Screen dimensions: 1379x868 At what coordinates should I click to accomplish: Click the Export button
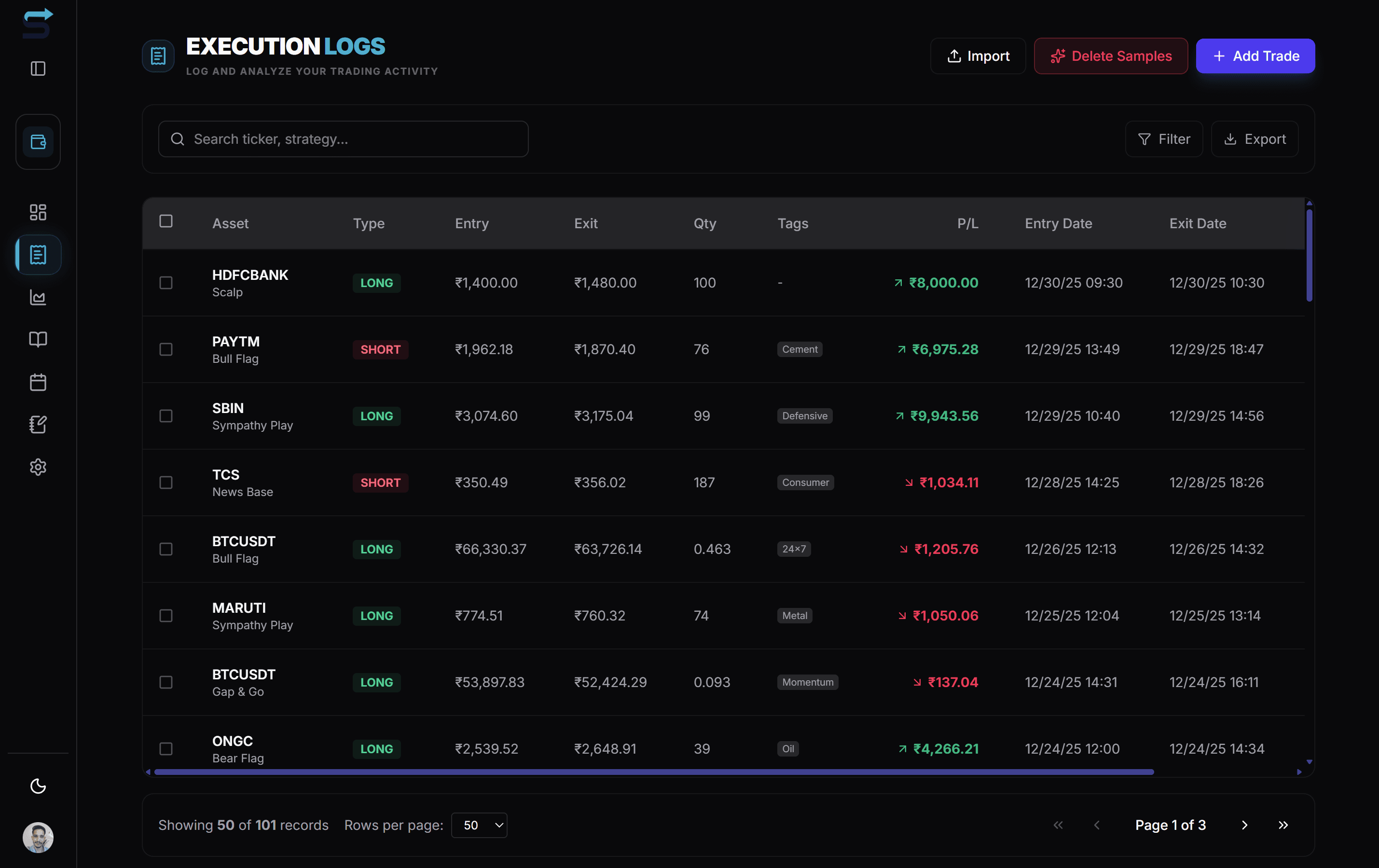tap(1254, 138)
